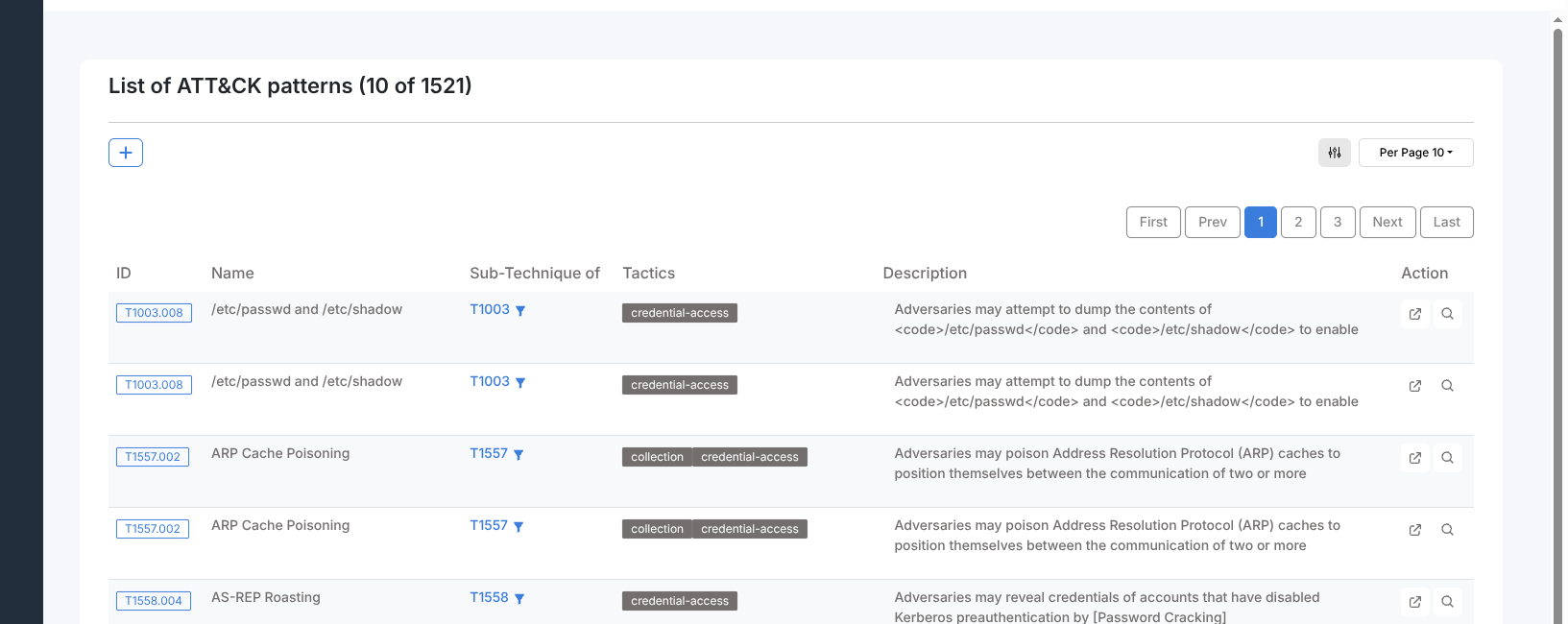Screen dimensions: 1568x624
Task: Jump to page 2
Action: [x=1298, y=222]
